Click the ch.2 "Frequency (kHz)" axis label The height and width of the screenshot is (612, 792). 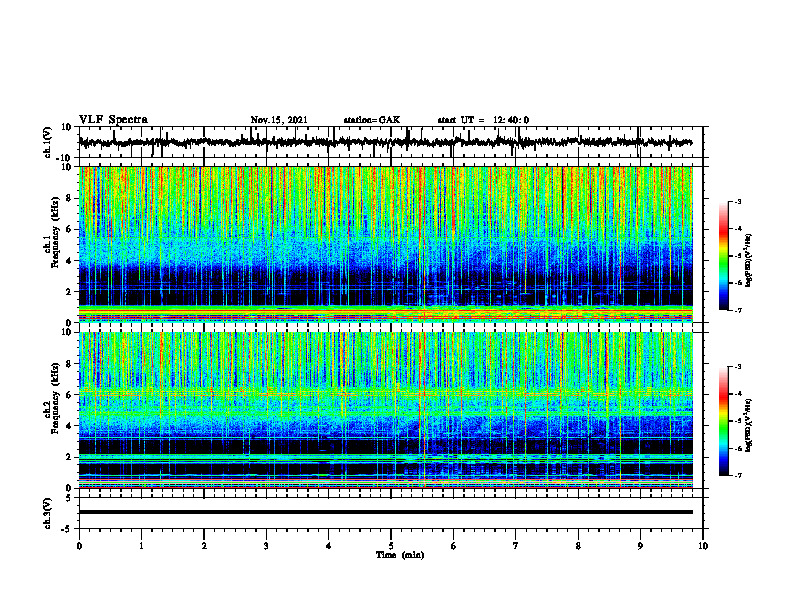[x=54, y=398]
